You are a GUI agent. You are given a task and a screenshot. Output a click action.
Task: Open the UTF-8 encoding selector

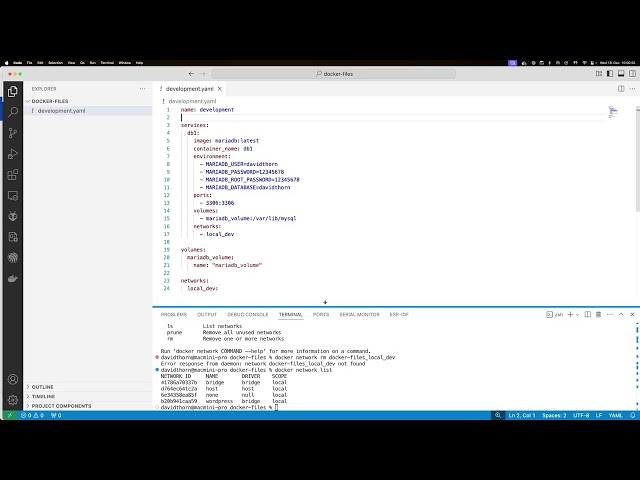point(581,415)
